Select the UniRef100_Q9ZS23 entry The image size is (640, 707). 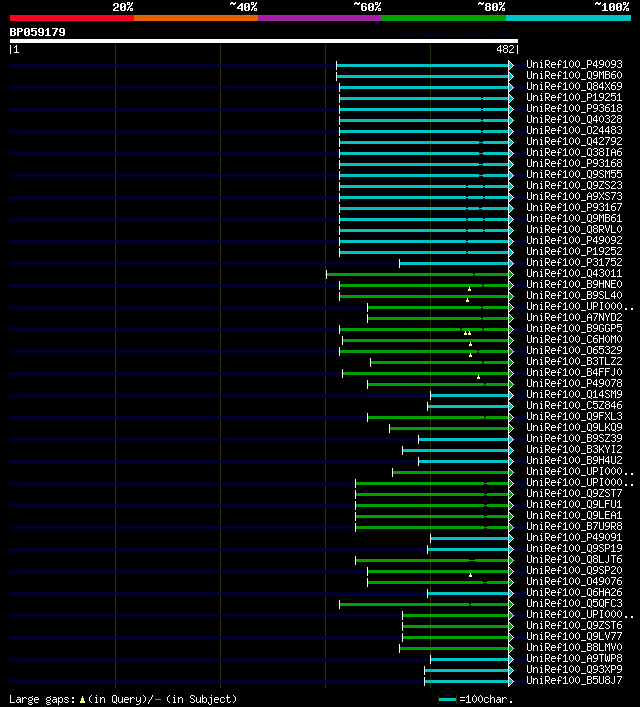tap(574, 185)
